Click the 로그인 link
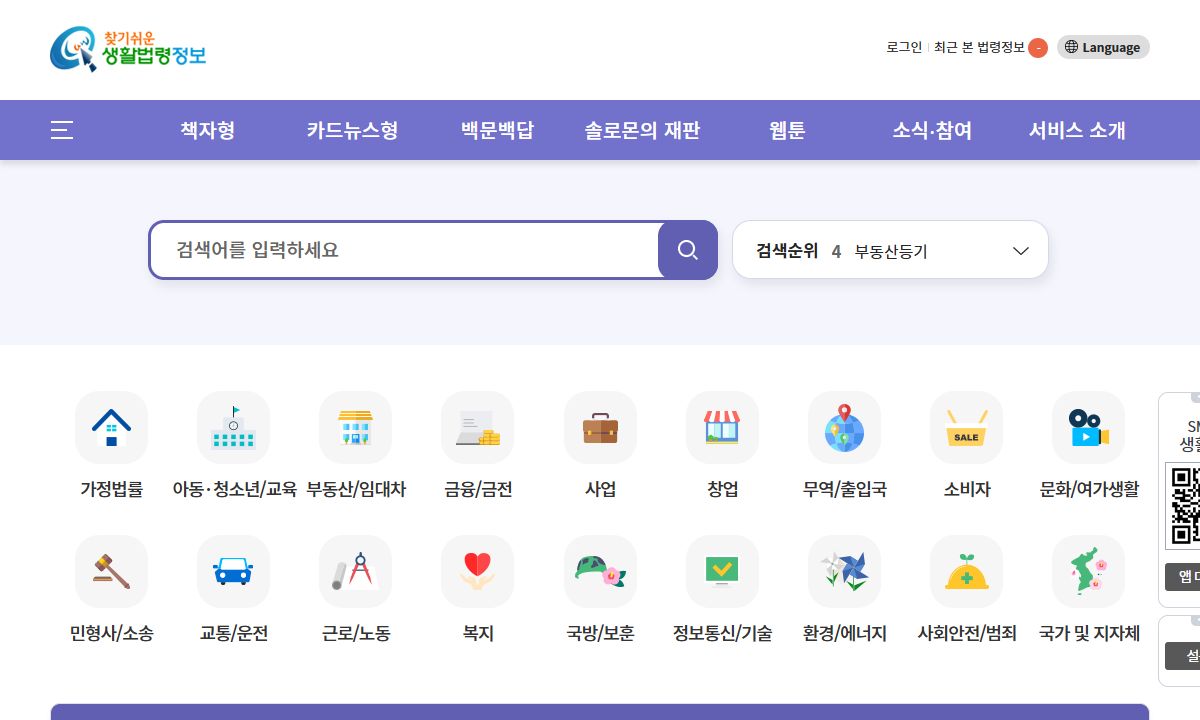Viewport: 1200px width, 720px height. pos(904,47)
